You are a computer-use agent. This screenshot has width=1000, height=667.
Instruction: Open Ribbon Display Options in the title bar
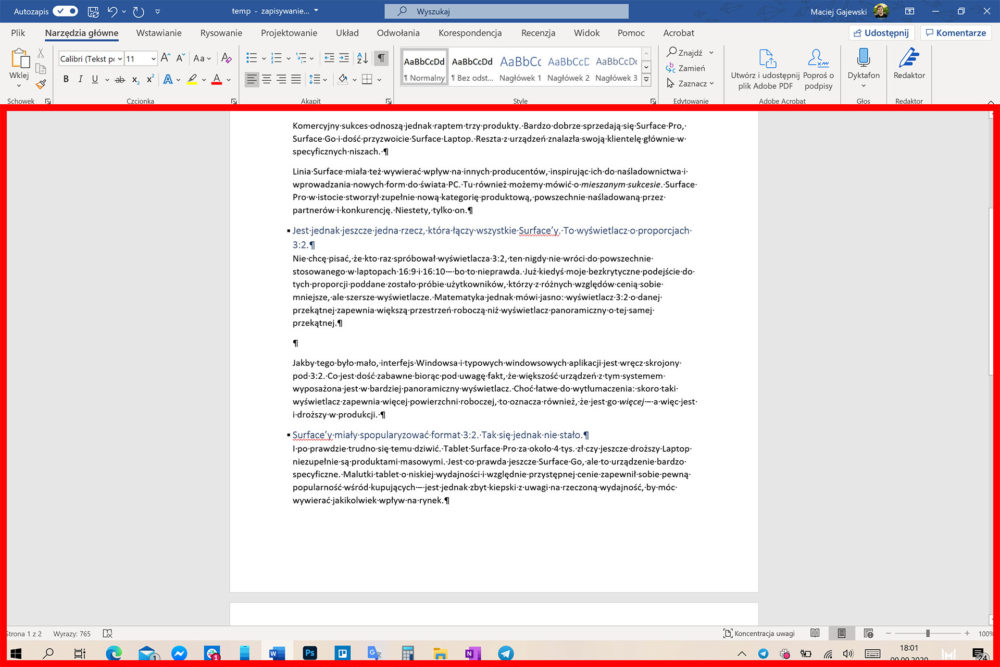(x=909, y=11)
